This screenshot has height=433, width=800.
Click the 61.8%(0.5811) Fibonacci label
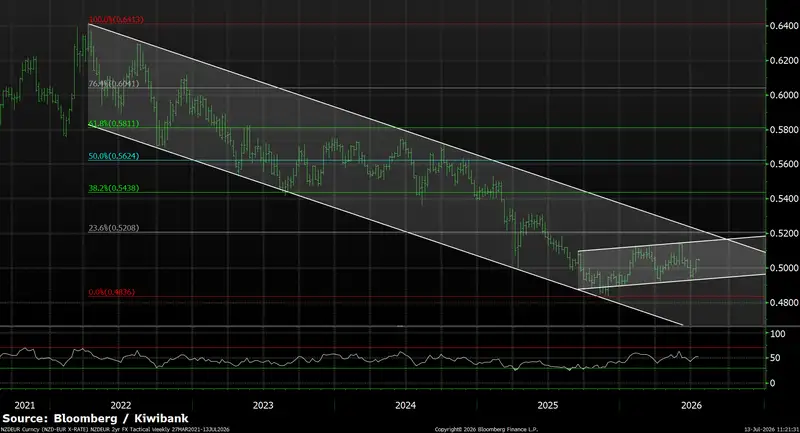[113, 123]
